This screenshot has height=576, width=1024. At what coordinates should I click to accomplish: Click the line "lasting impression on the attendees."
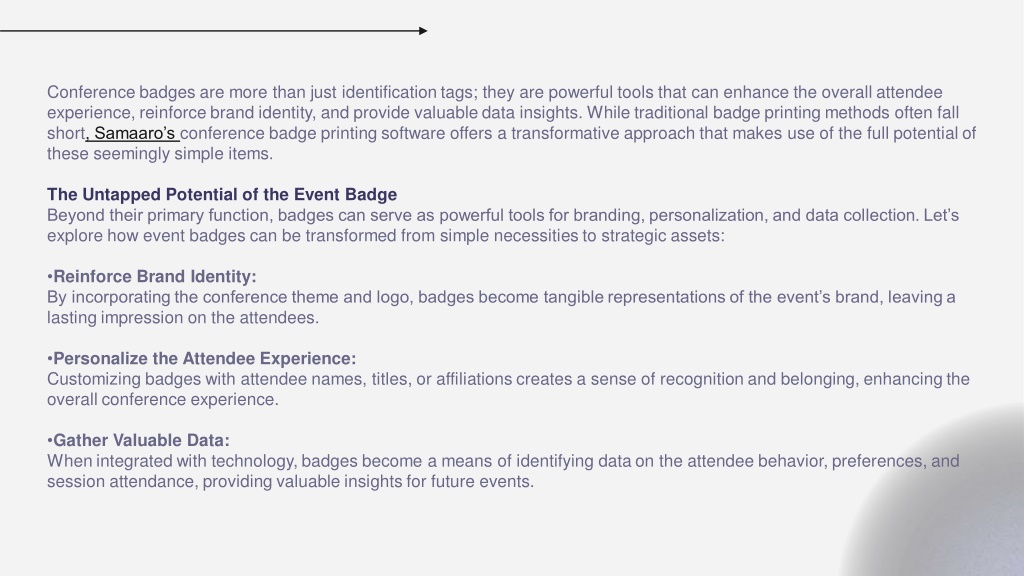pos(183,317)
